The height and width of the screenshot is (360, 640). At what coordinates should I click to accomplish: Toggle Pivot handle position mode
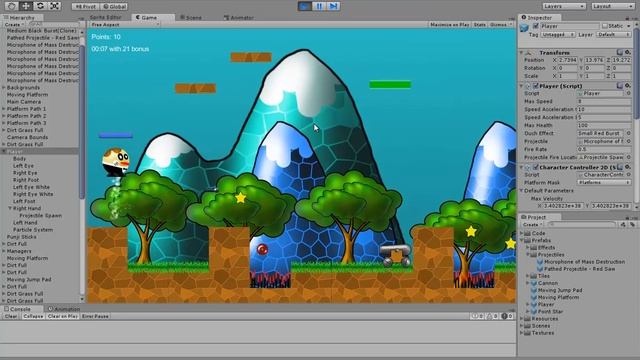85,7
